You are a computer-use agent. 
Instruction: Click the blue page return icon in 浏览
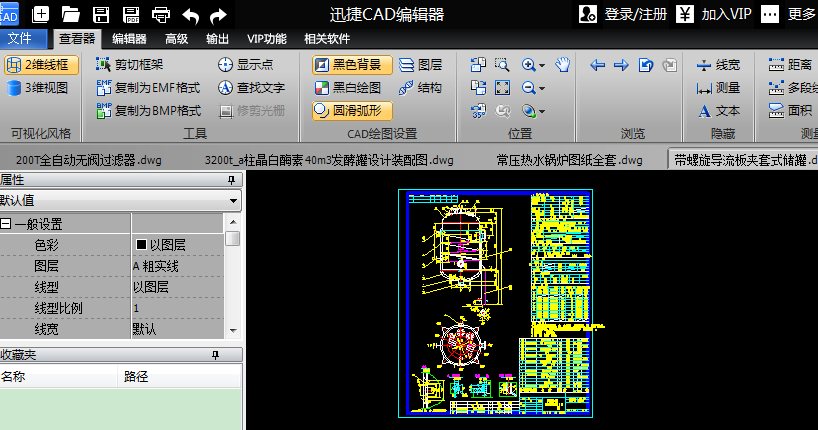tap(646, 65)
